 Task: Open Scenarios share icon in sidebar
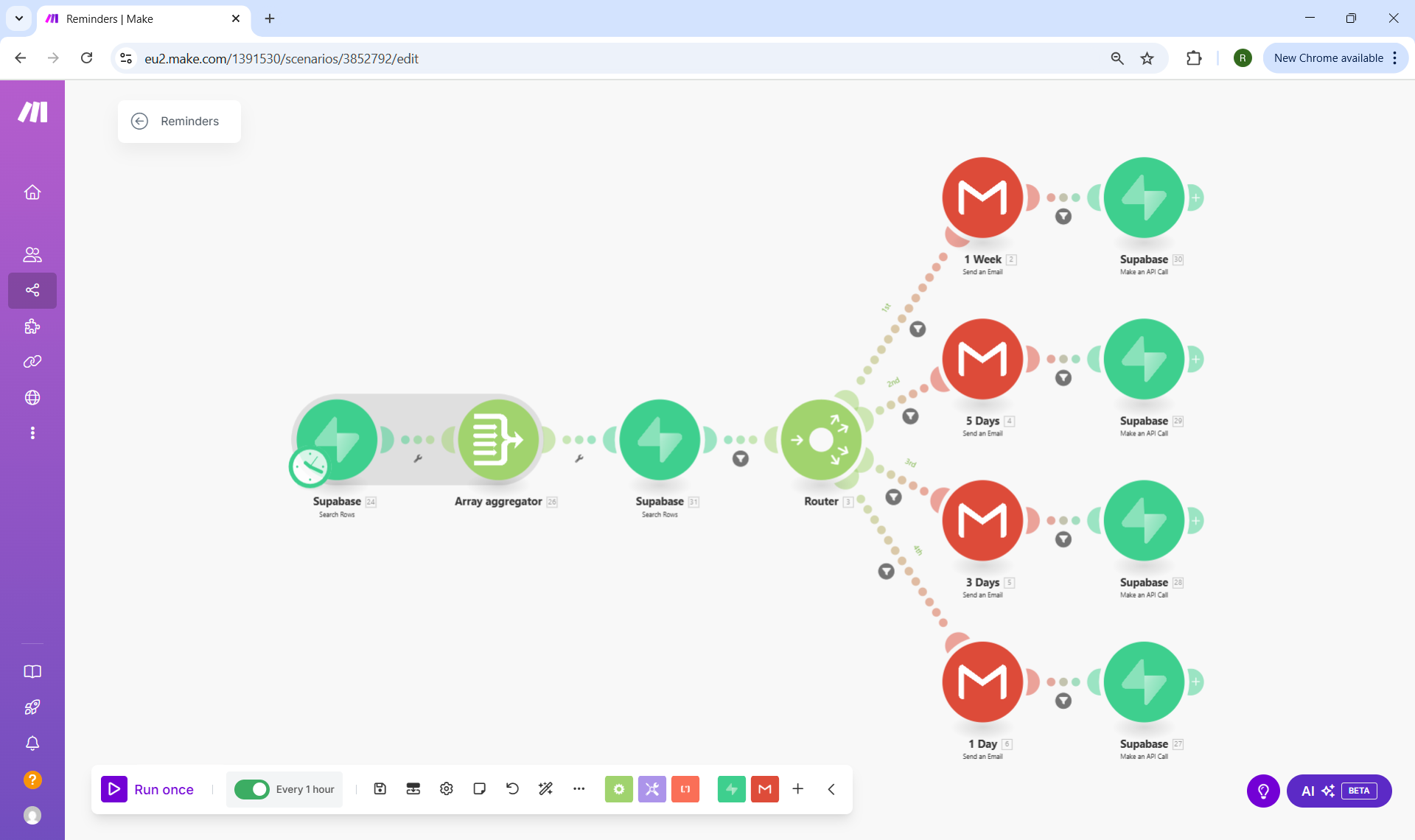[x=32, y=290]
